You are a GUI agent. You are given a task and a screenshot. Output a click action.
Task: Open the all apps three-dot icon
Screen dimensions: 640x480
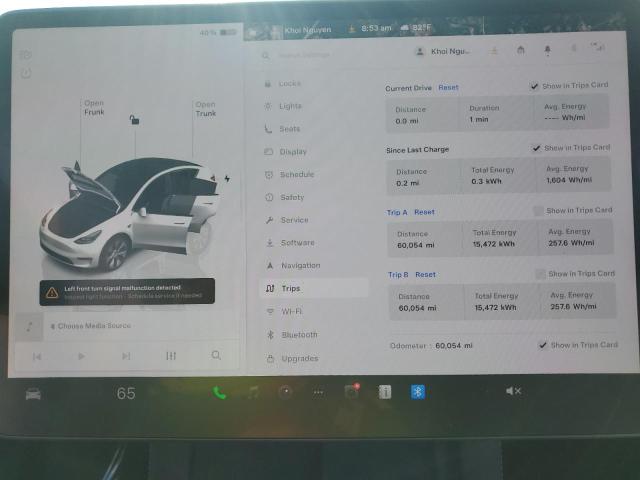[x=318, y=392]
